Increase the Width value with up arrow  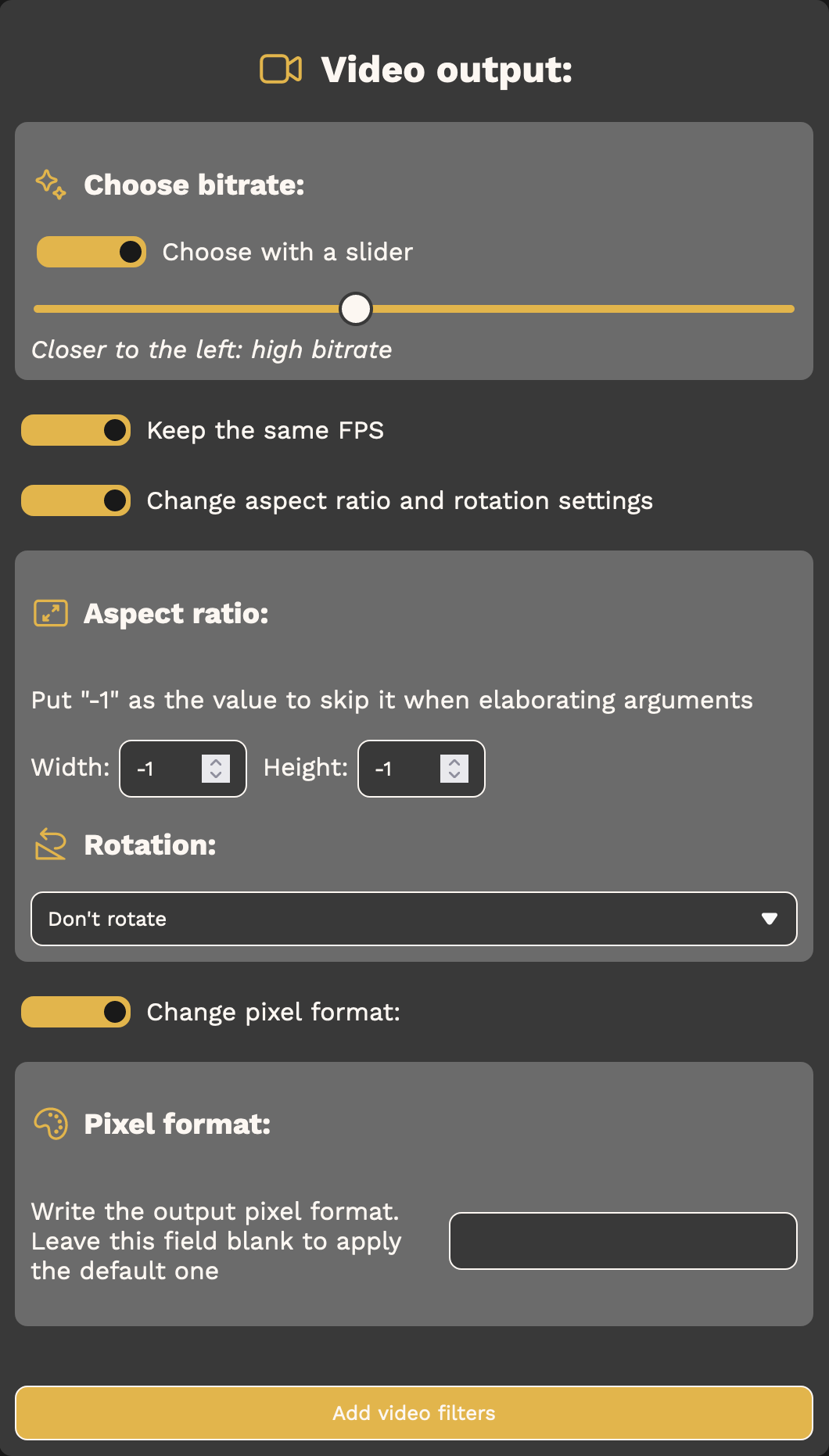(x=216, y=762)
